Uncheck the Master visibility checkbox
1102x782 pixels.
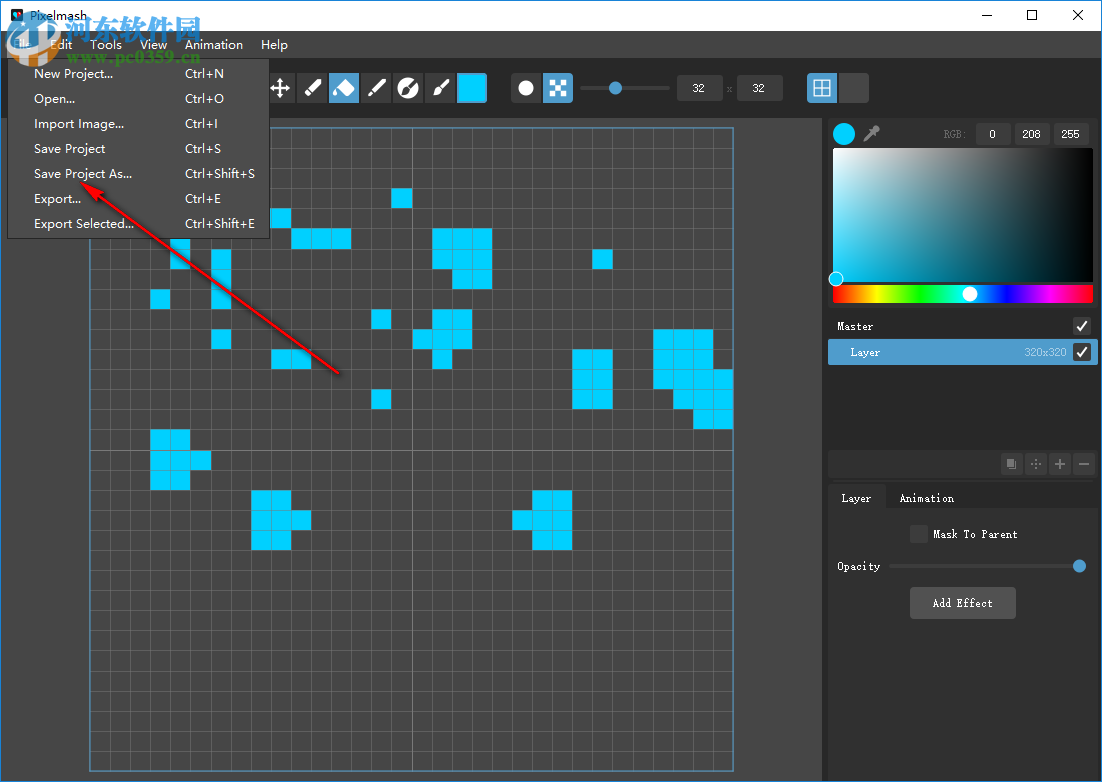pyautogui.click(x=1081, y=325)
